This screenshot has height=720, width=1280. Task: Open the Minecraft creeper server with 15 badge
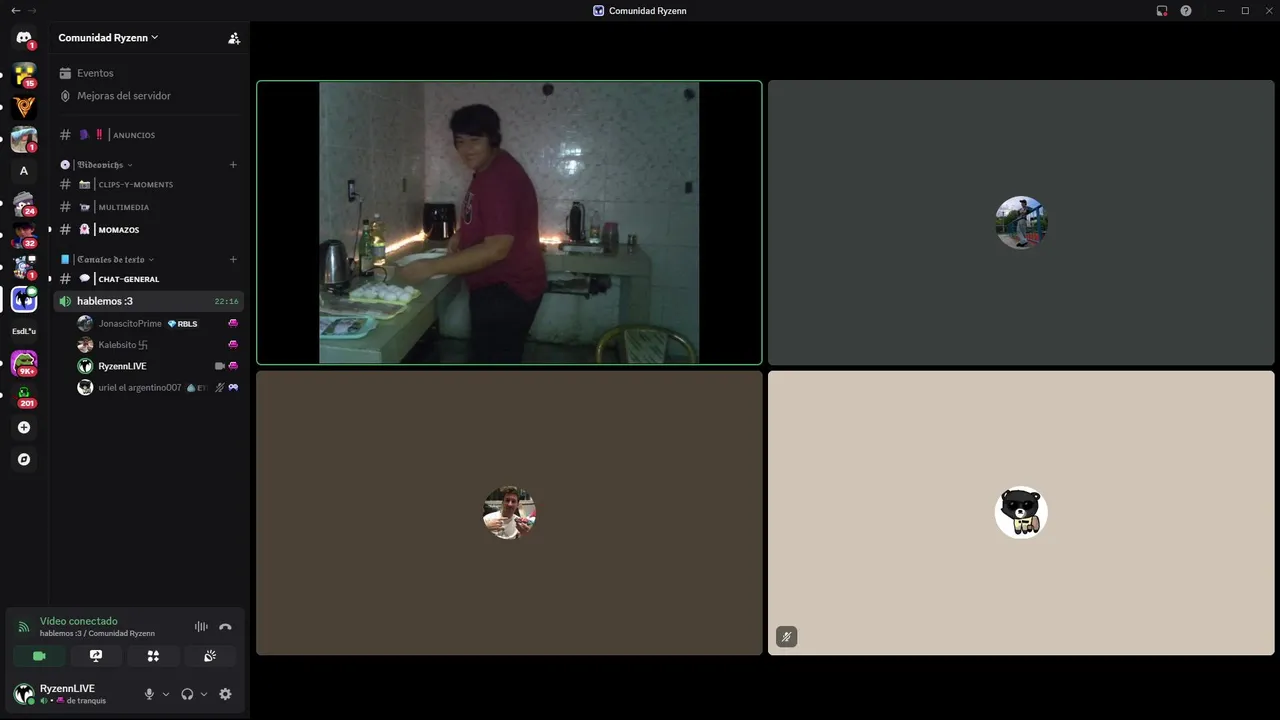pyautogui.click(x=24, y=75)
